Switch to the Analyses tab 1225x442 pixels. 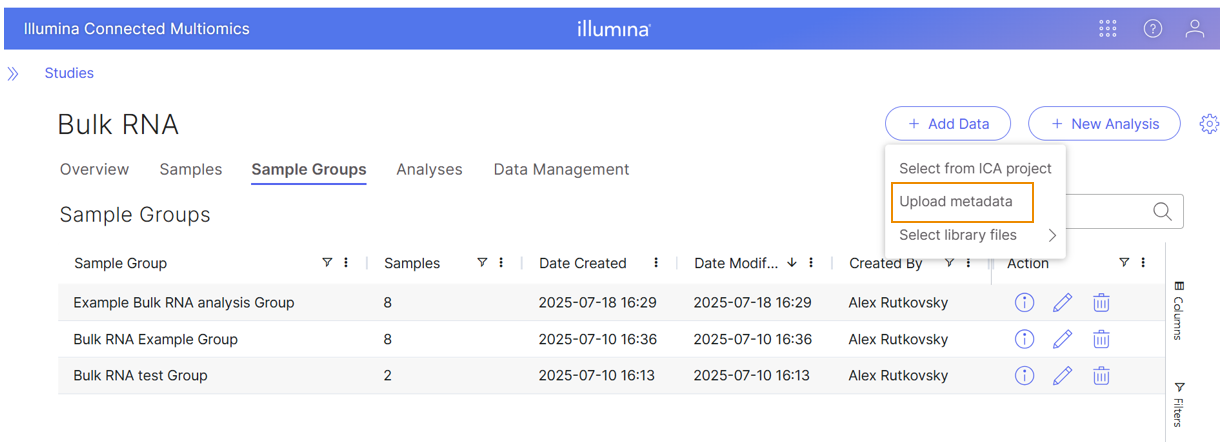(x=429, y=170)
